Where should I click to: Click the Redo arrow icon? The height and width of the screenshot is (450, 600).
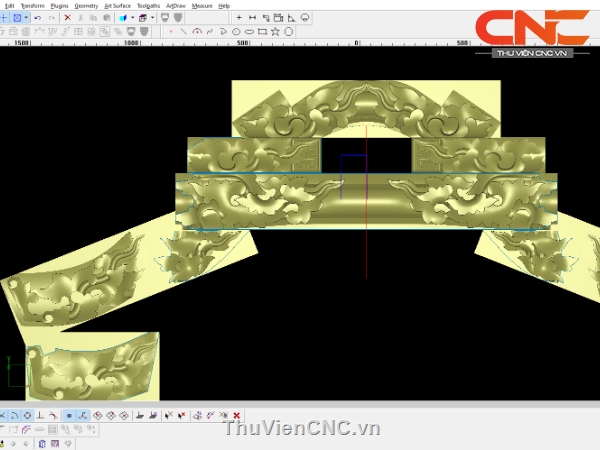[x=50, y=18]
